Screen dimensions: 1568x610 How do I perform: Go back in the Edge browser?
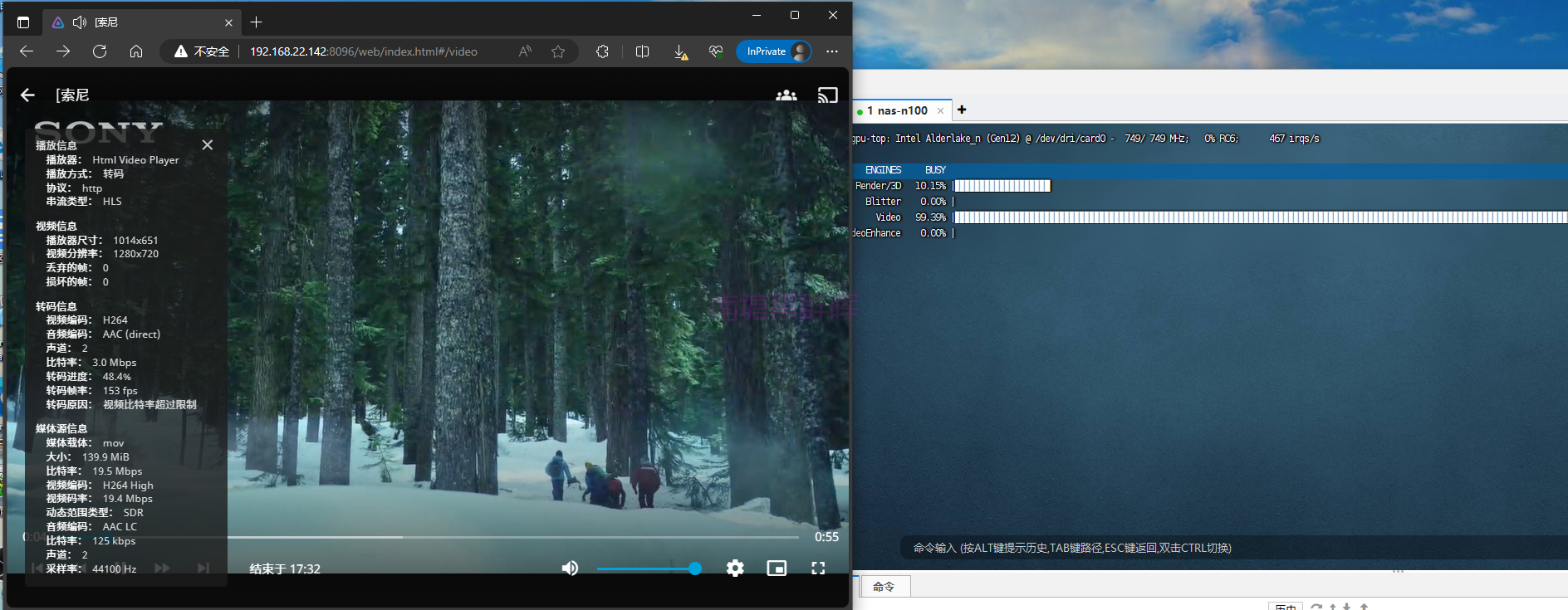[27, 51]
